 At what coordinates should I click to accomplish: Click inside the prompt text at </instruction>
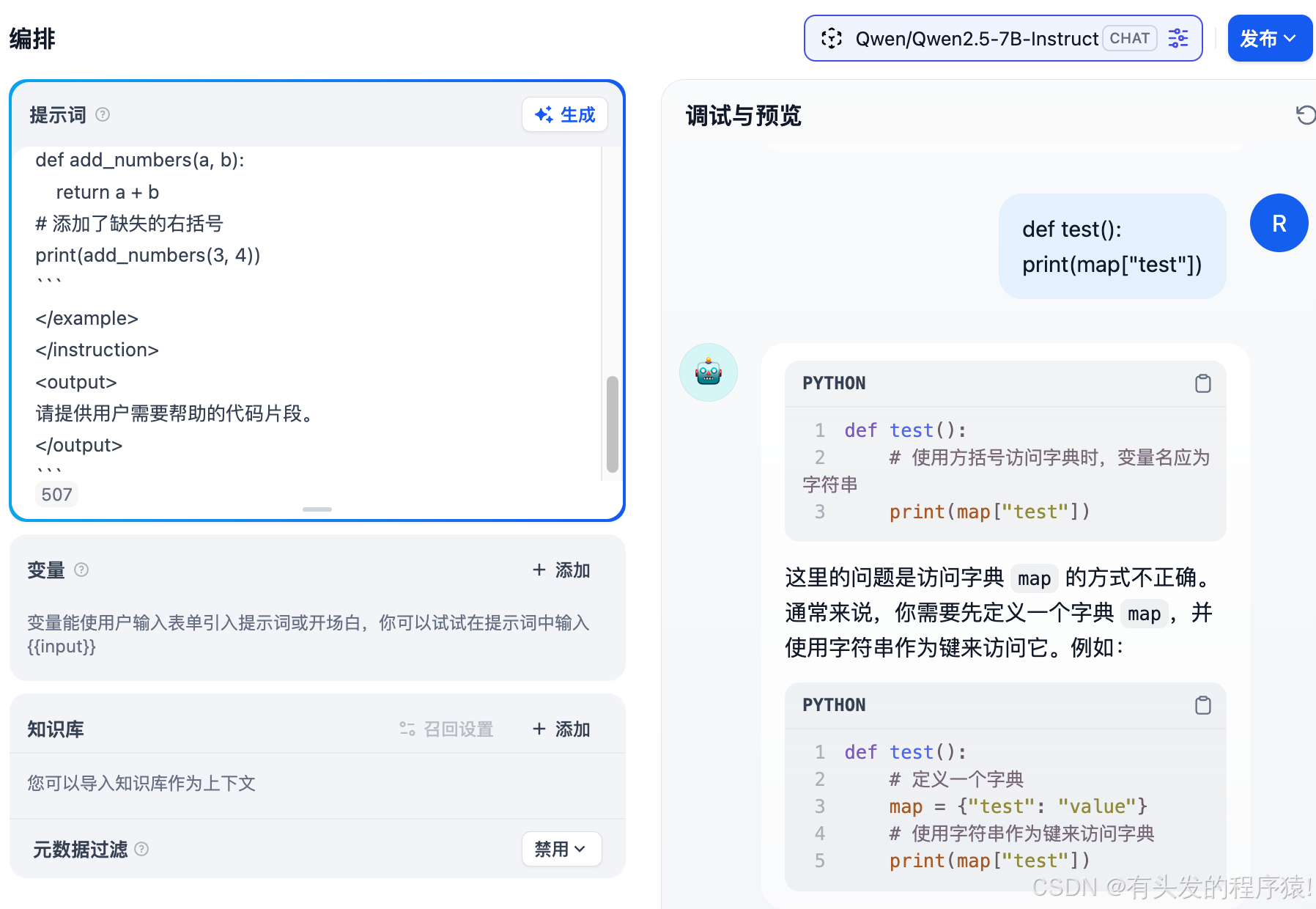pos(97,350)
